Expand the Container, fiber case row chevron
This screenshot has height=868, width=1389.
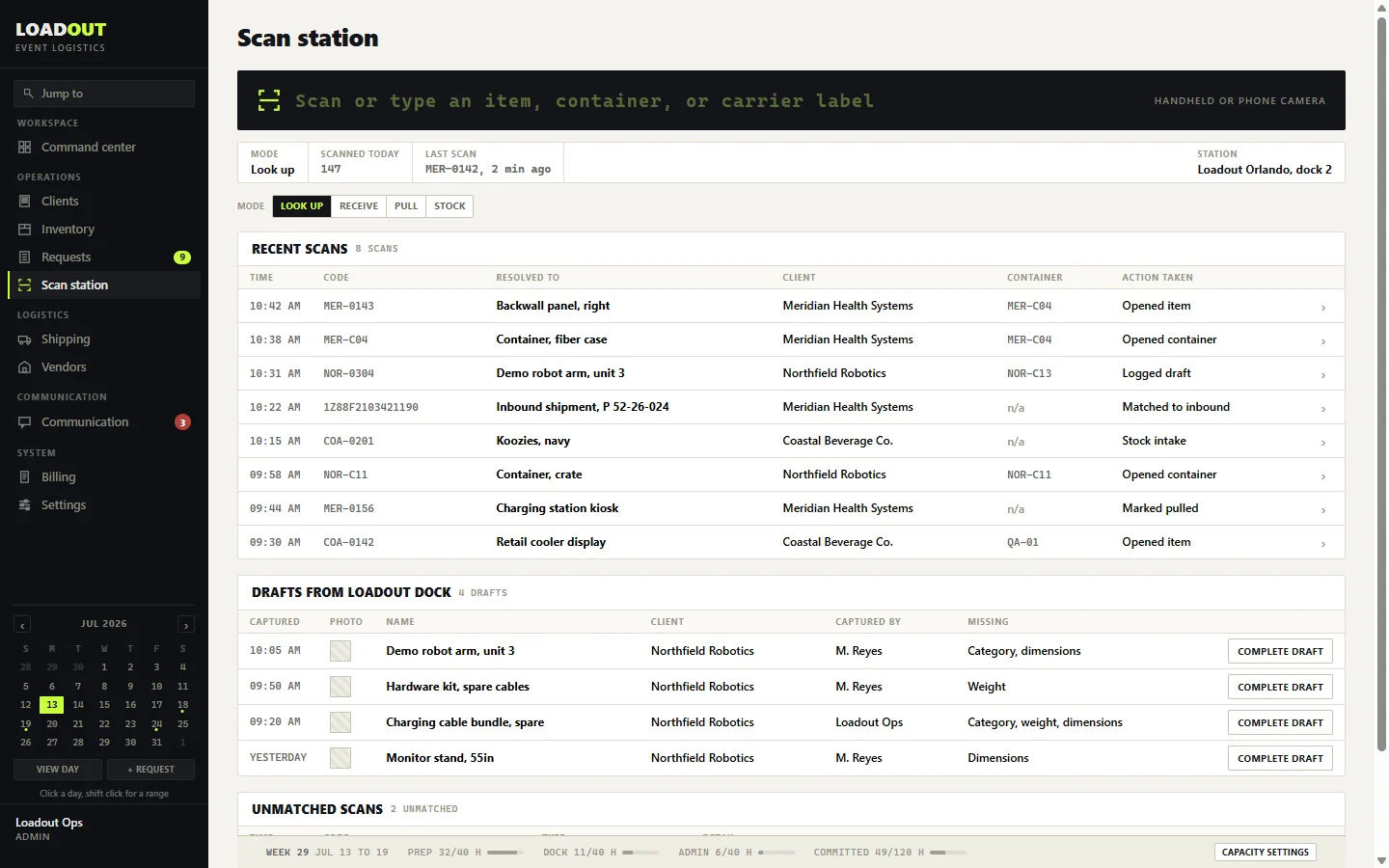coord(1322,341)
